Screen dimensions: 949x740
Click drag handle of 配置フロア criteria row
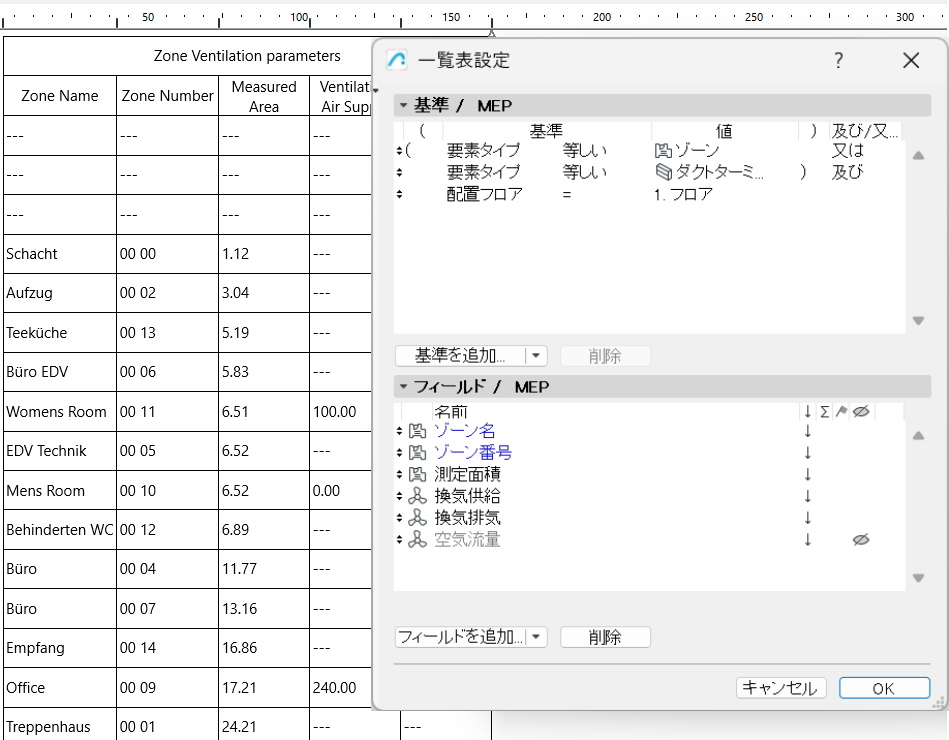(x=399, y=194)
